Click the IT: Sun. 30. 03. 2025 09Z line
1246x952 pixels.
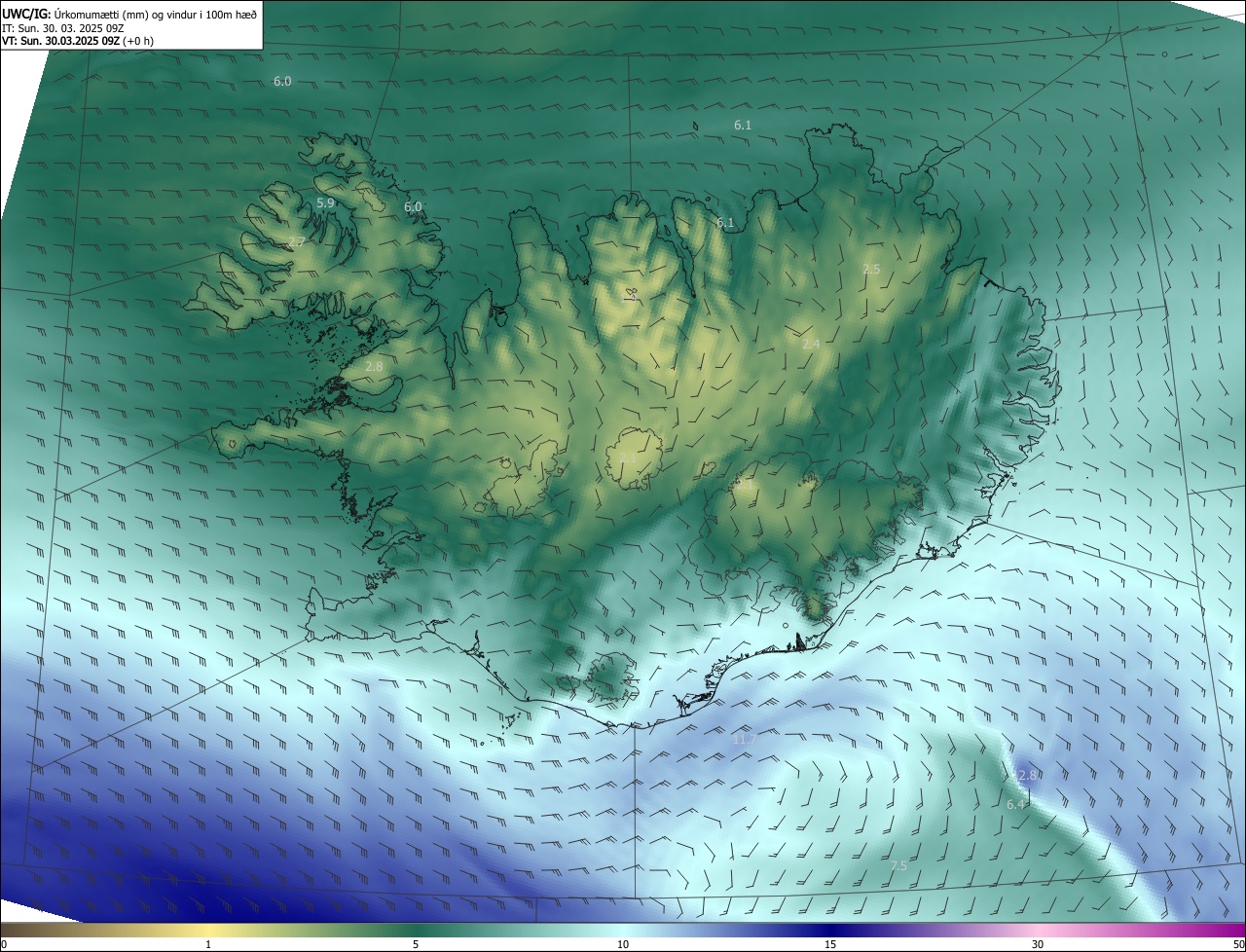tap(63, 28)
